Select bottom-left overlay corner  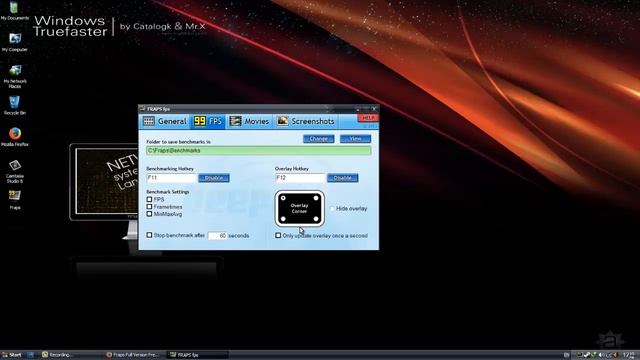pos(283,219)
